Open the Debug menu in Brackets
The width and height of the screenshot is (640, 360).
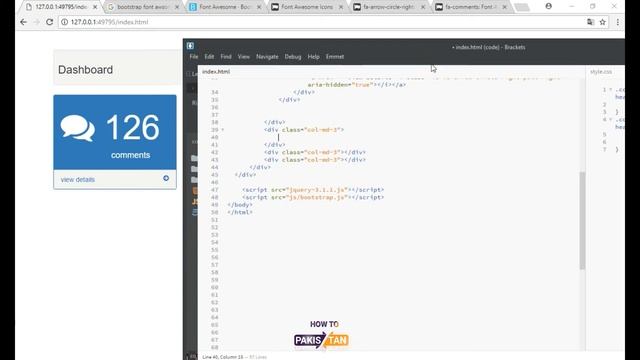293,57
